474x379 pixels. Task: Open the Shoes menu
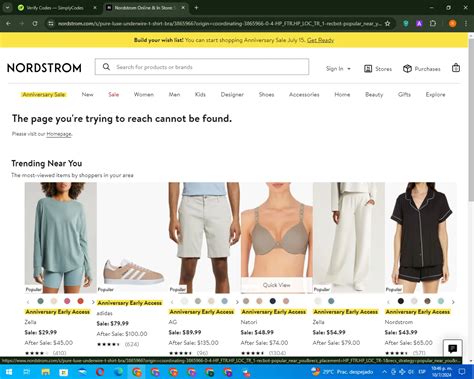(x=266, y=94)
